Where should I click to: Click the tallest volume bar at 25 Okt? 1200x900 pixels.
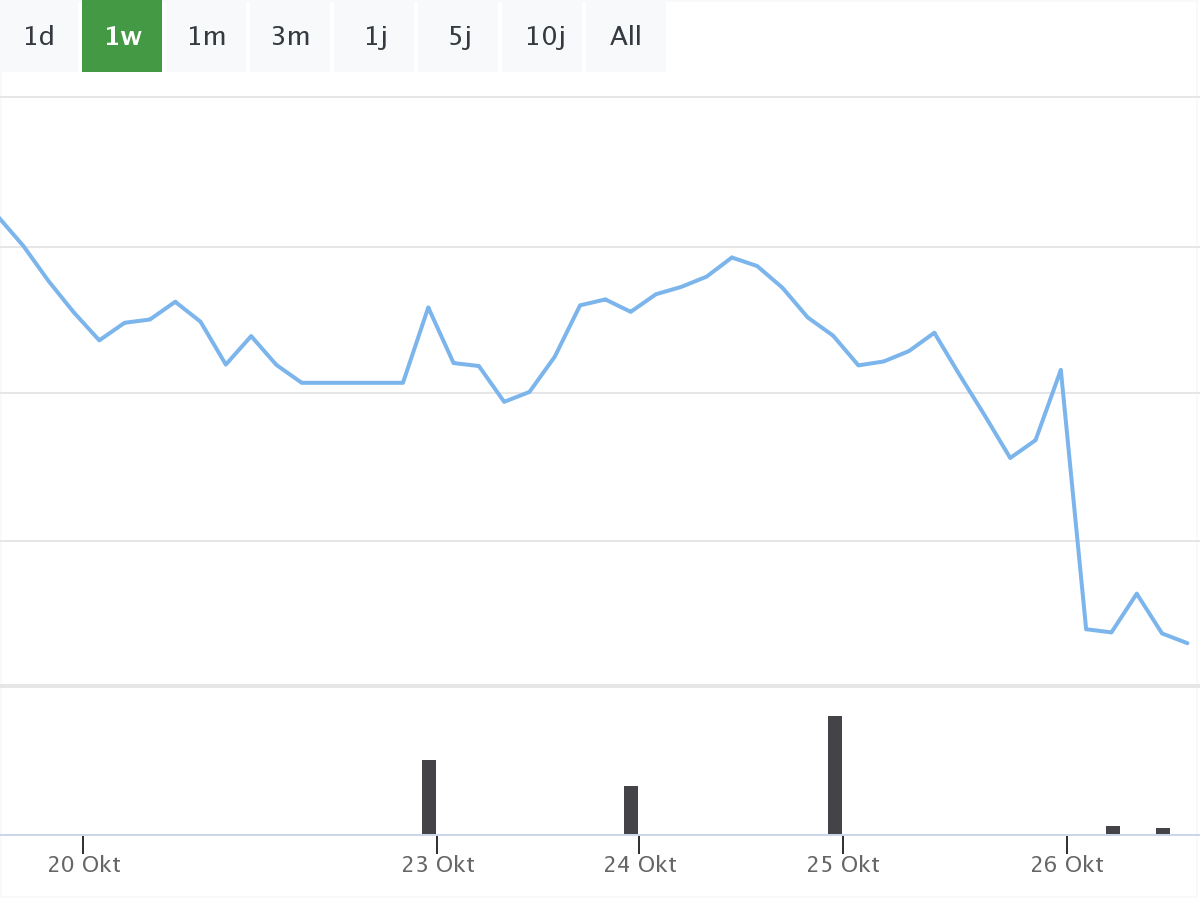[x=835, y=775]
